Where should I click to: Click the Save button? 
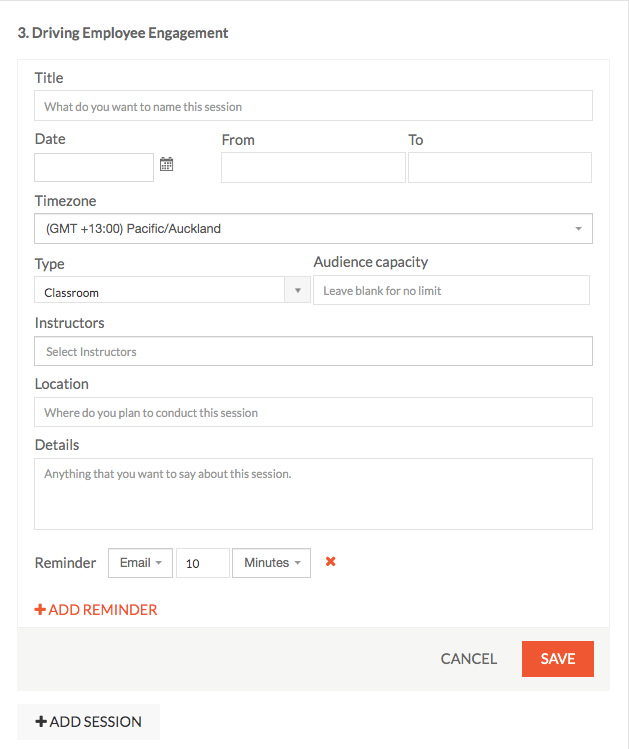coord(558,659)
